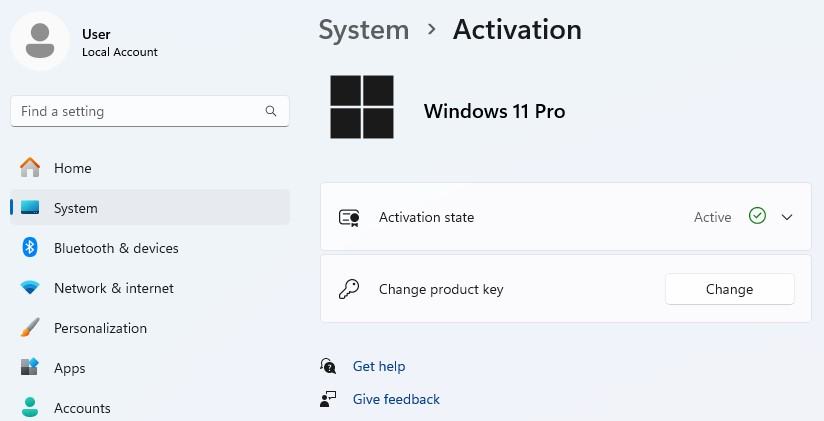The image size is (824, 421).
Task: Select System in the sidebar
Action: point(150,208)
